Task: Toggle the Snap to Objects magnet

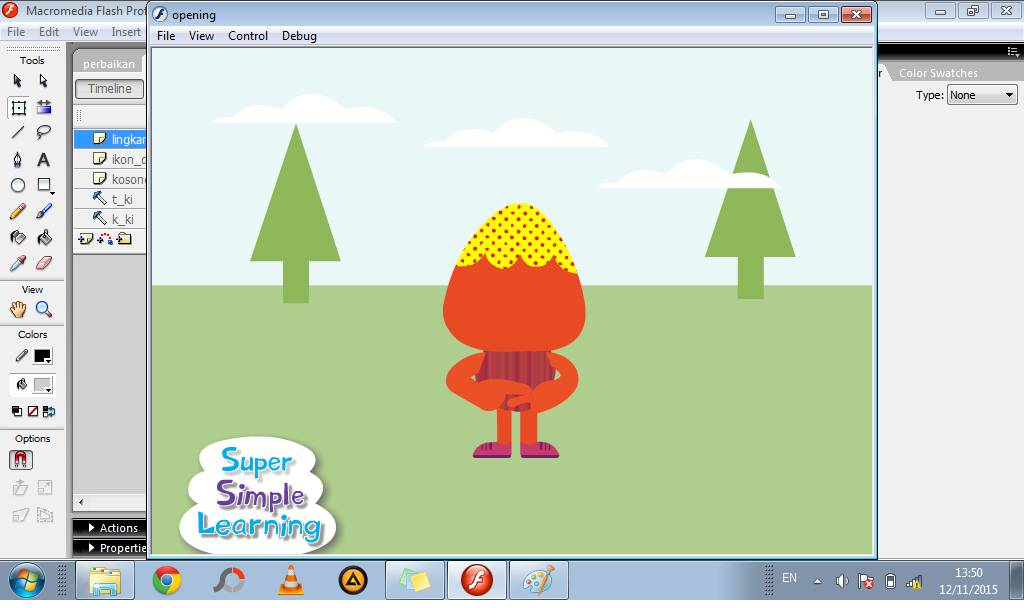Action: (x=21, y=460)
